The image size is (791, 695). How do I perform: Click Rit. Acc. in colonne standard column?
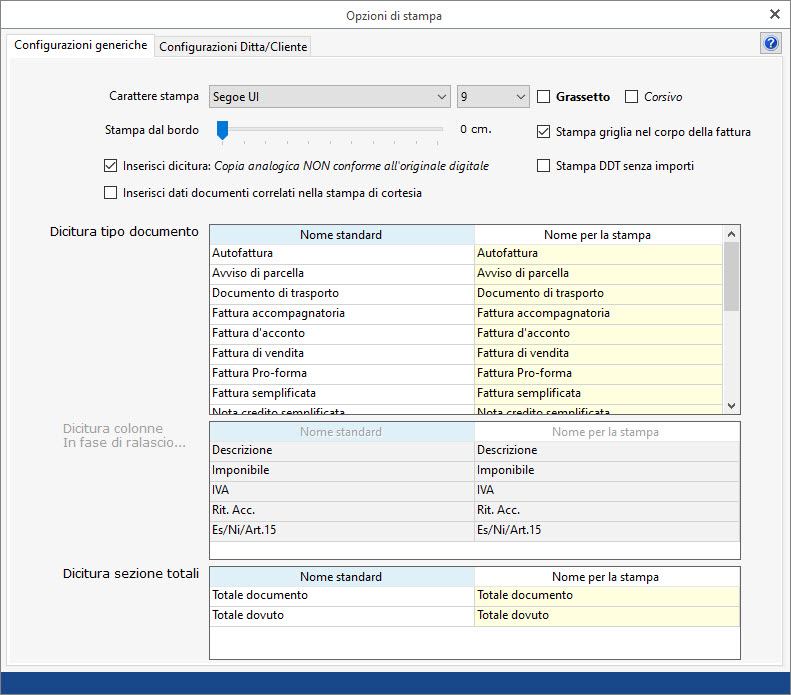click(x=342, y=510)
